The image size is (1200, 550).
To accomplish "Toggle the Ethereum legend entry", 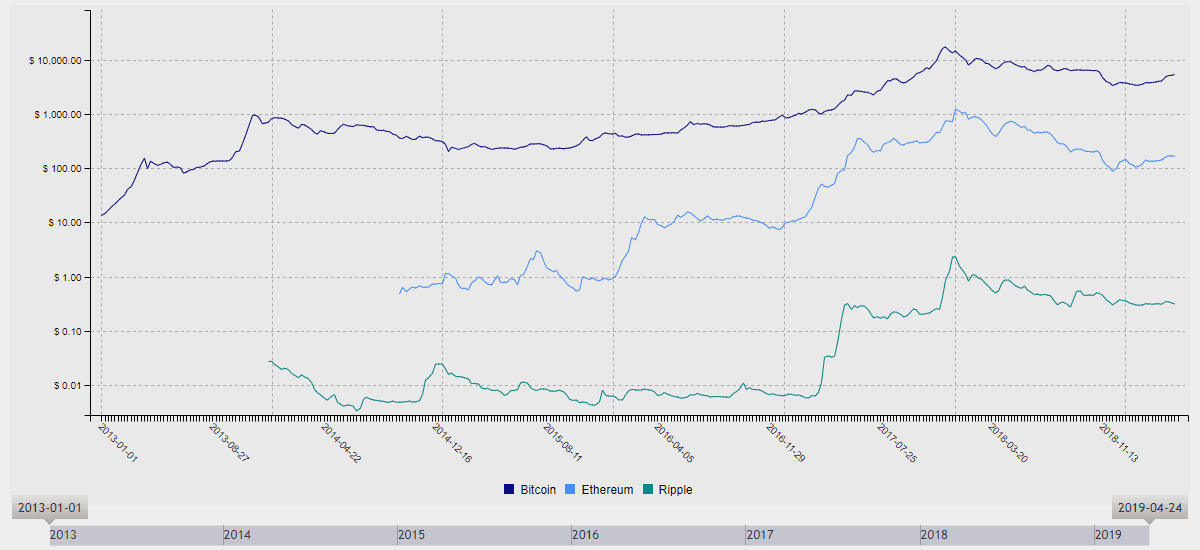I will click(600, 490).
